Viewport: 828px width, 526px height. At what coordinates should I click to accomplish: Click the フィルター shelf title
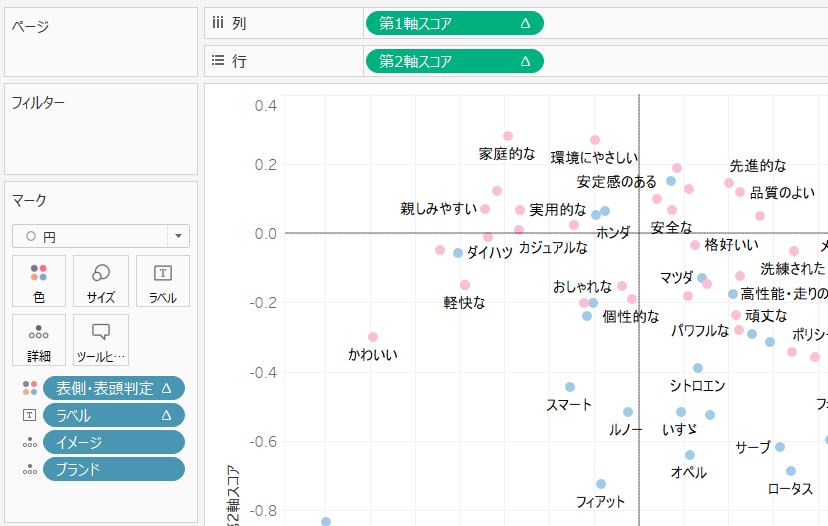[x=38, y=102]
